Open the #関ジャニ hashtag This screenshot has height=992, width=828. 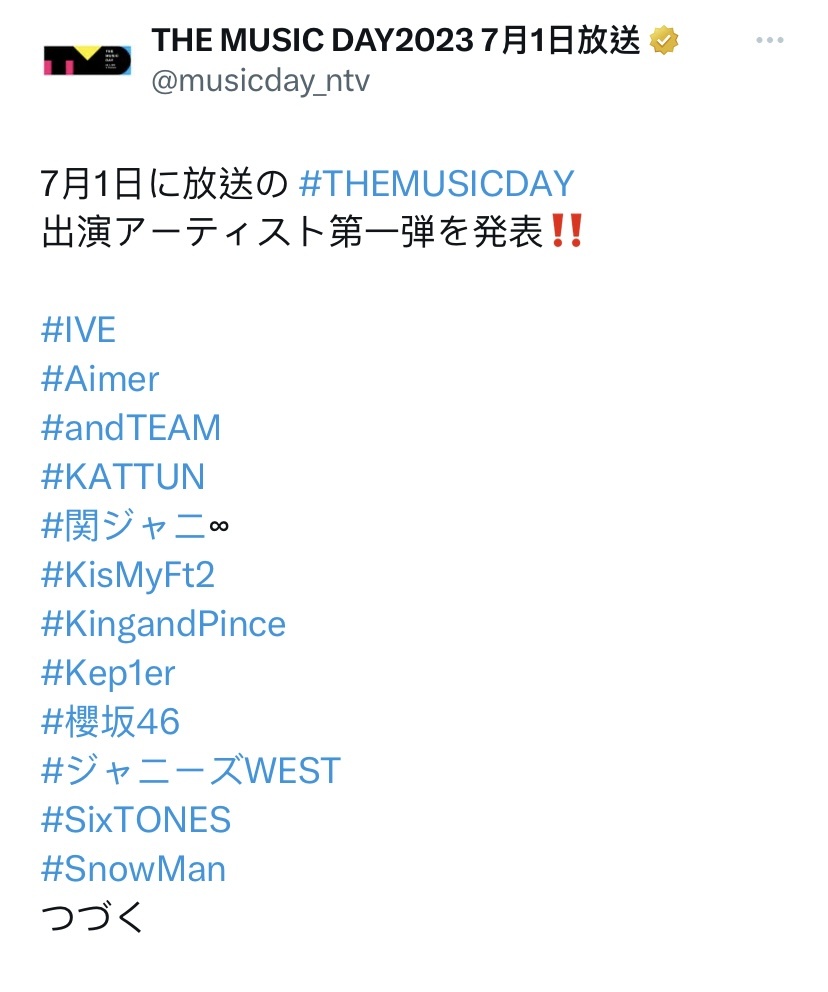(x=123, y=526)
